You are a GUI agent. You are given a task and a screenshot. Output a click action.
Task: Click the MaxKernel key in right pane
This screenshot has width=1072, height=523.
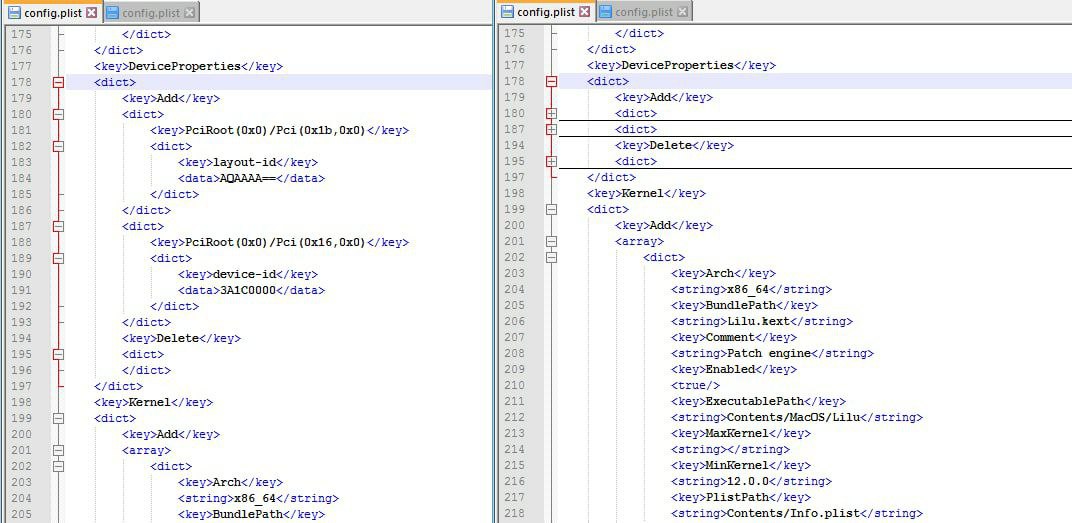pyautogui.click(x=737, y=433)
